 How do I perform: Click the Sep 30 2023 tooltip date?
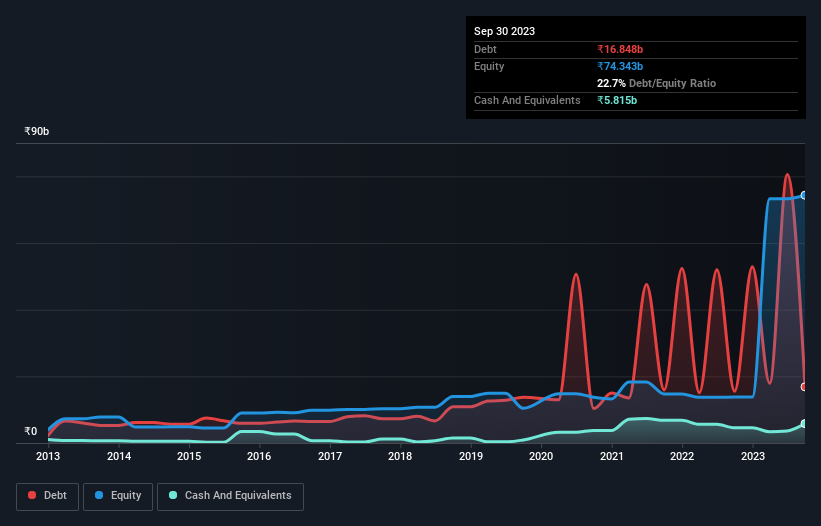pyautogui.click(x=504, y=31)
